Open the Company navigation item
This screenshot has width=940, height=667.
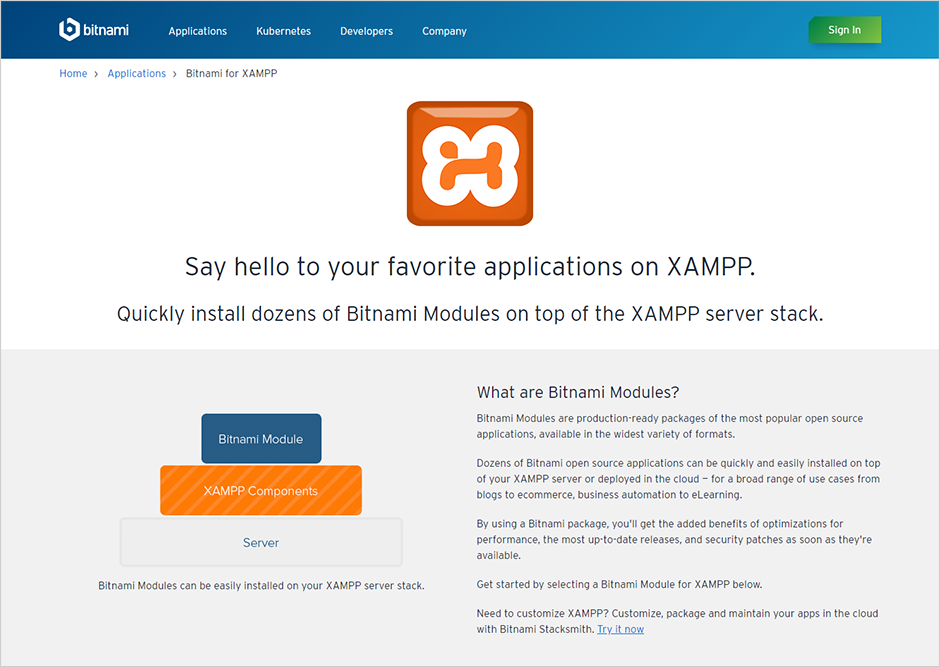444,31
